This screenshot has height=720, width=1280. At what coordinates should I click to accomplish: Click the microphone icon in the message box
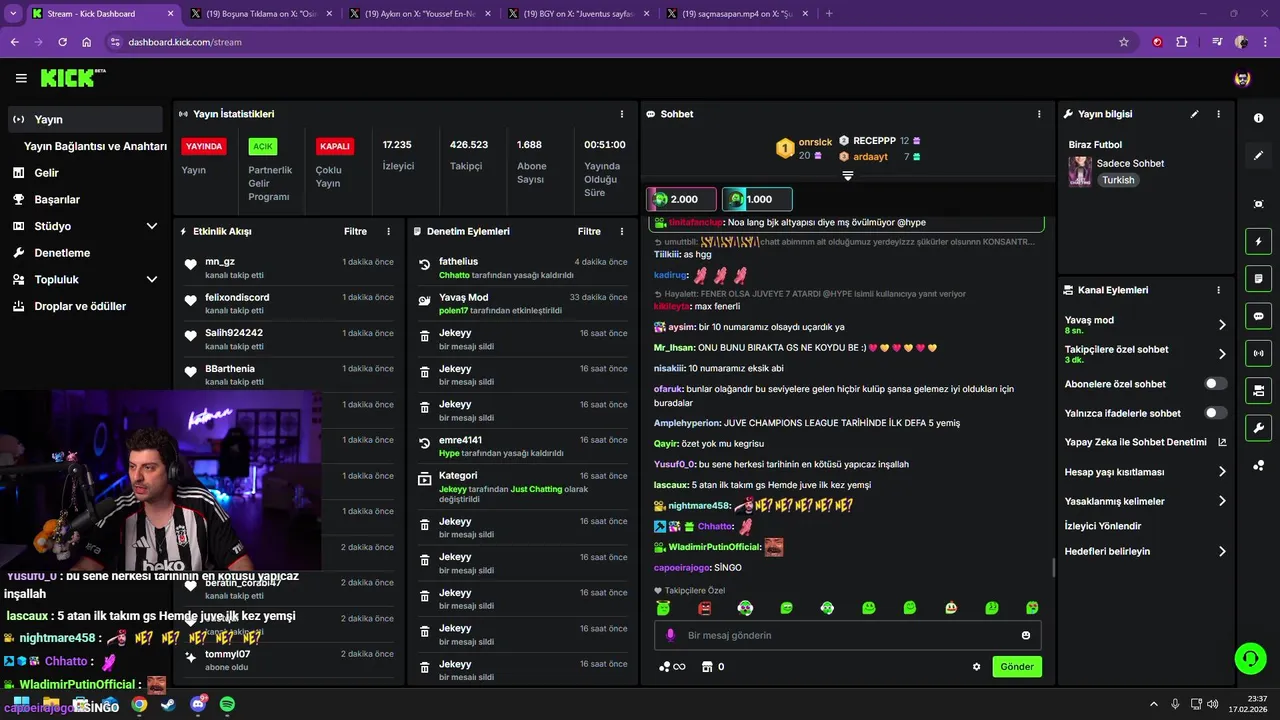click(671, 635)
